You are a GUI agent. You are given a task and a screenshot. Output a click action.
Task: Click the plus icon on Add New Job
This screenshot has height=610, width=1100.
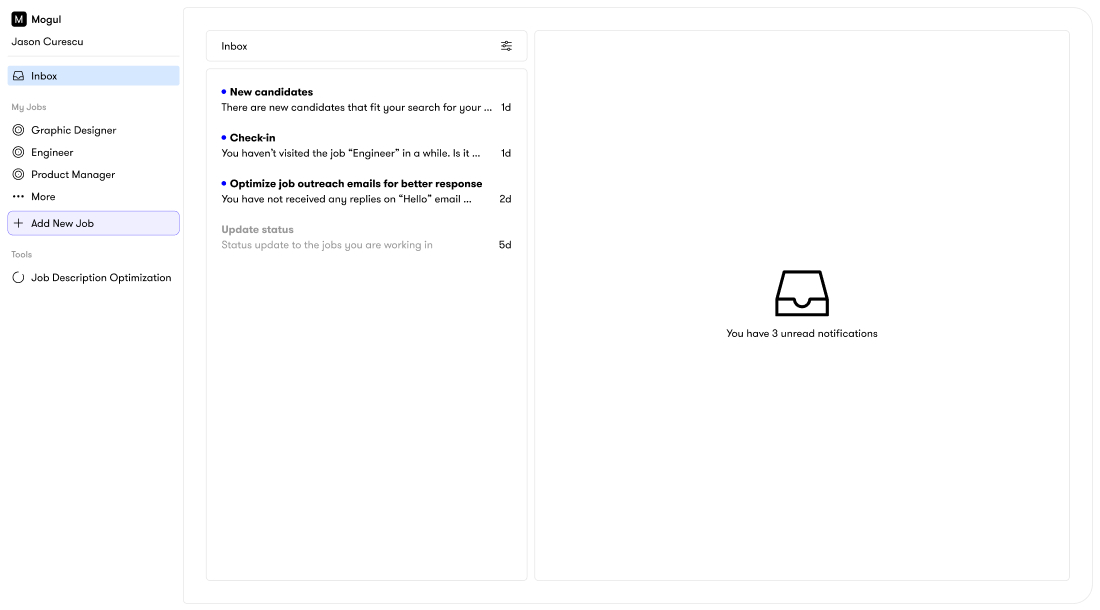[18, 222]
